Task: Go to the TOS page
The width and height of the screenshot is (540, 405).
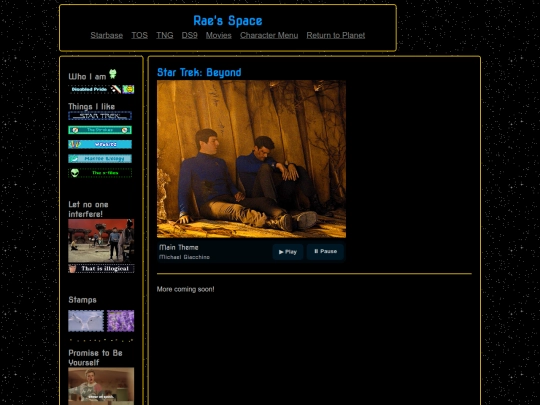Action: pyautogui.click(x=139, y=35)
